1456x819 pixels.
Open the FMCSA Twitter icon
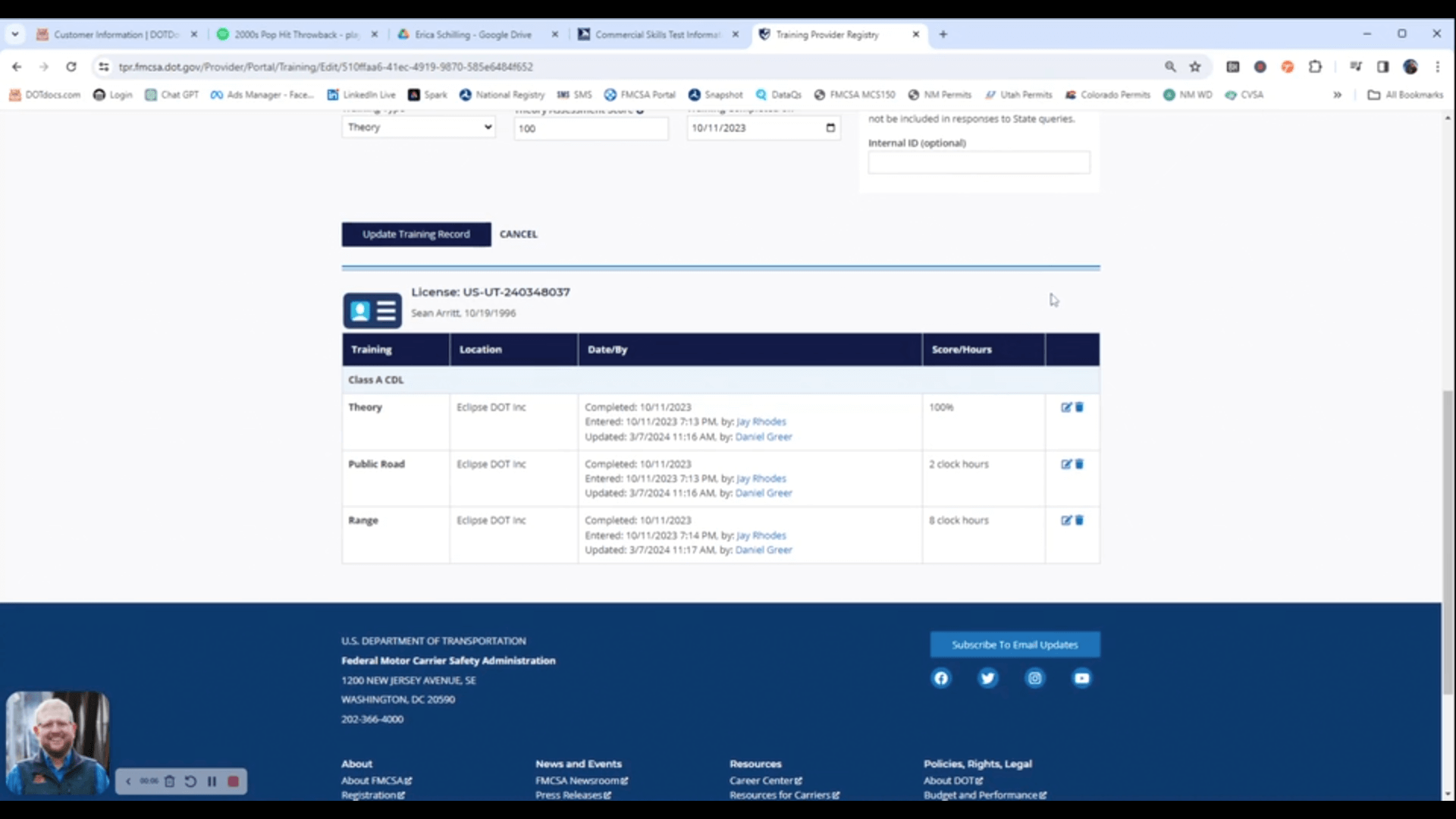click(987, 678)
